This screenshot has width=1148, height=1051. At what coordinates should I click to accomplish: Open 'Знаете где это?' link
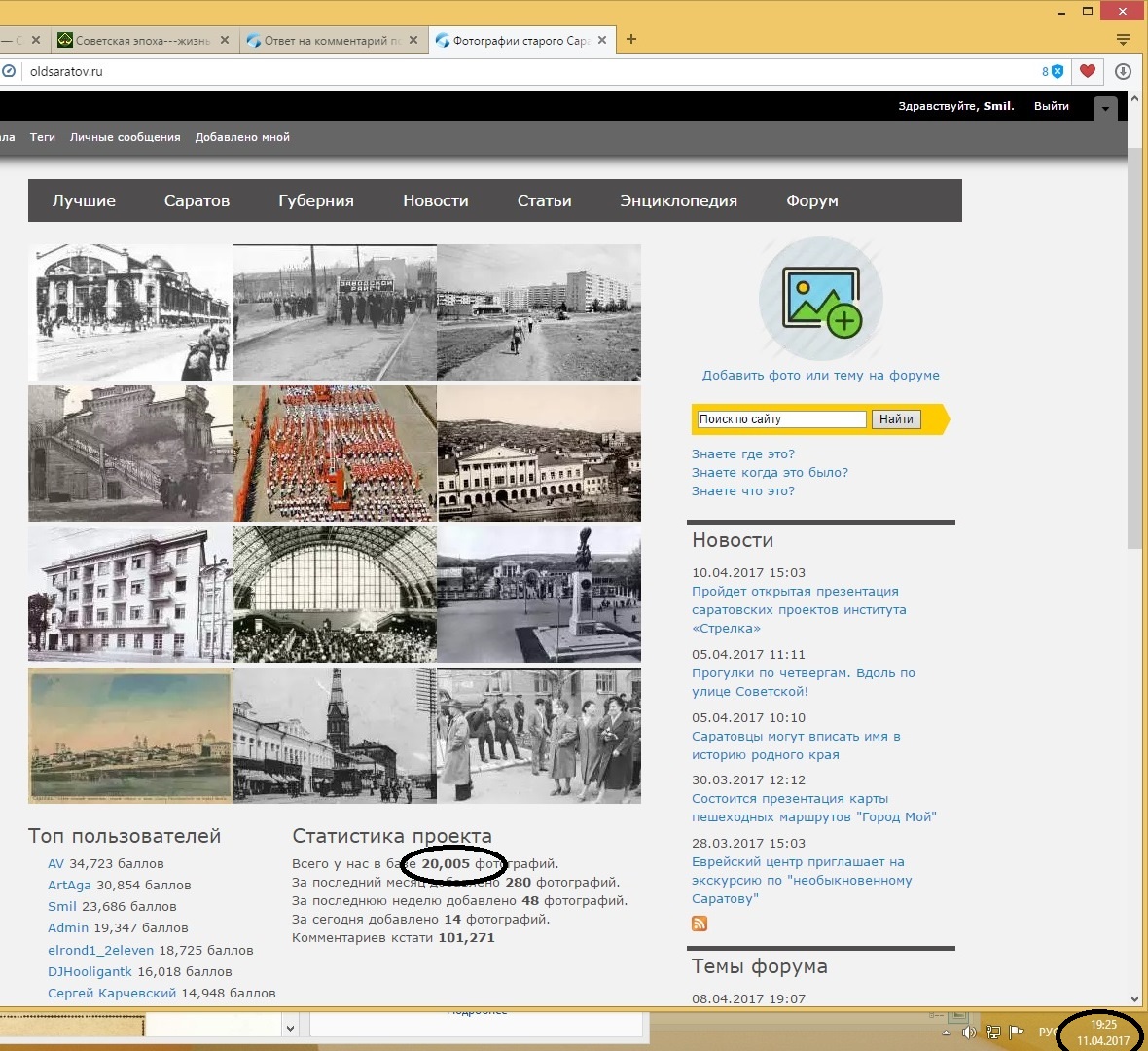pyautogui.click(x=742, y=454)
